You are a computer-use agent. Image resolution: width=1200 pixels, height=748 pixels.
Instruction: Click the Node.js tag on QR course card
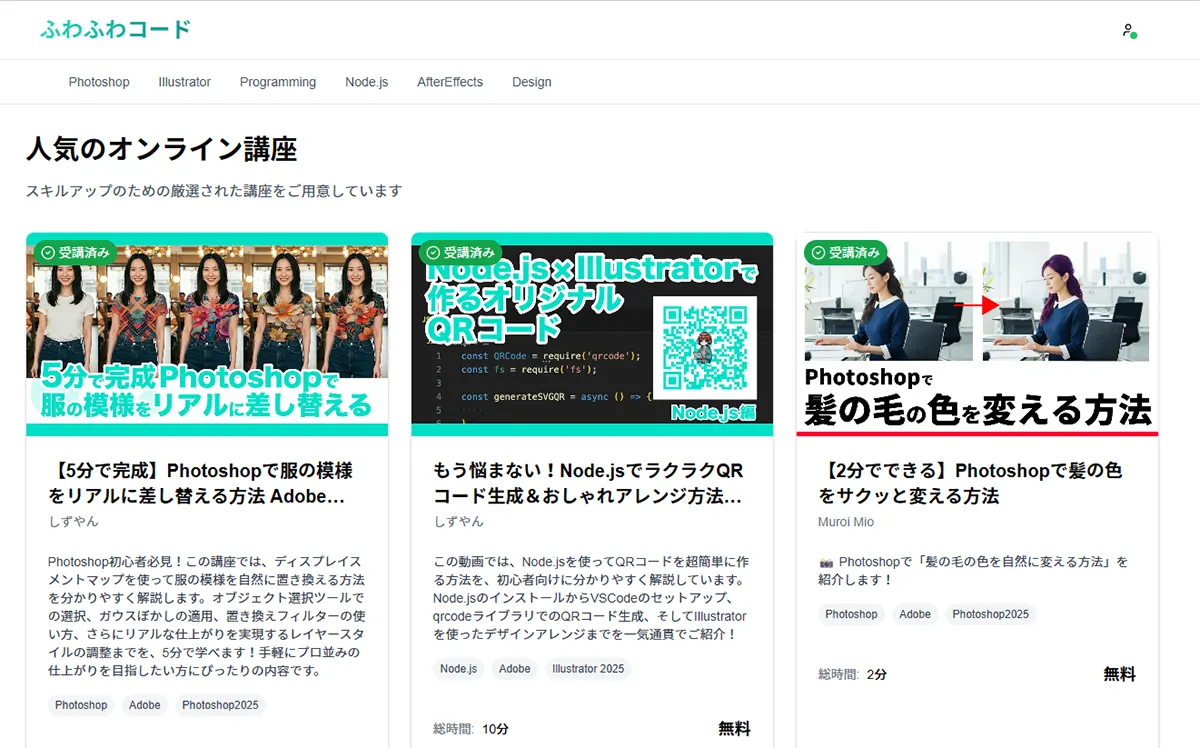pos(459,669)
